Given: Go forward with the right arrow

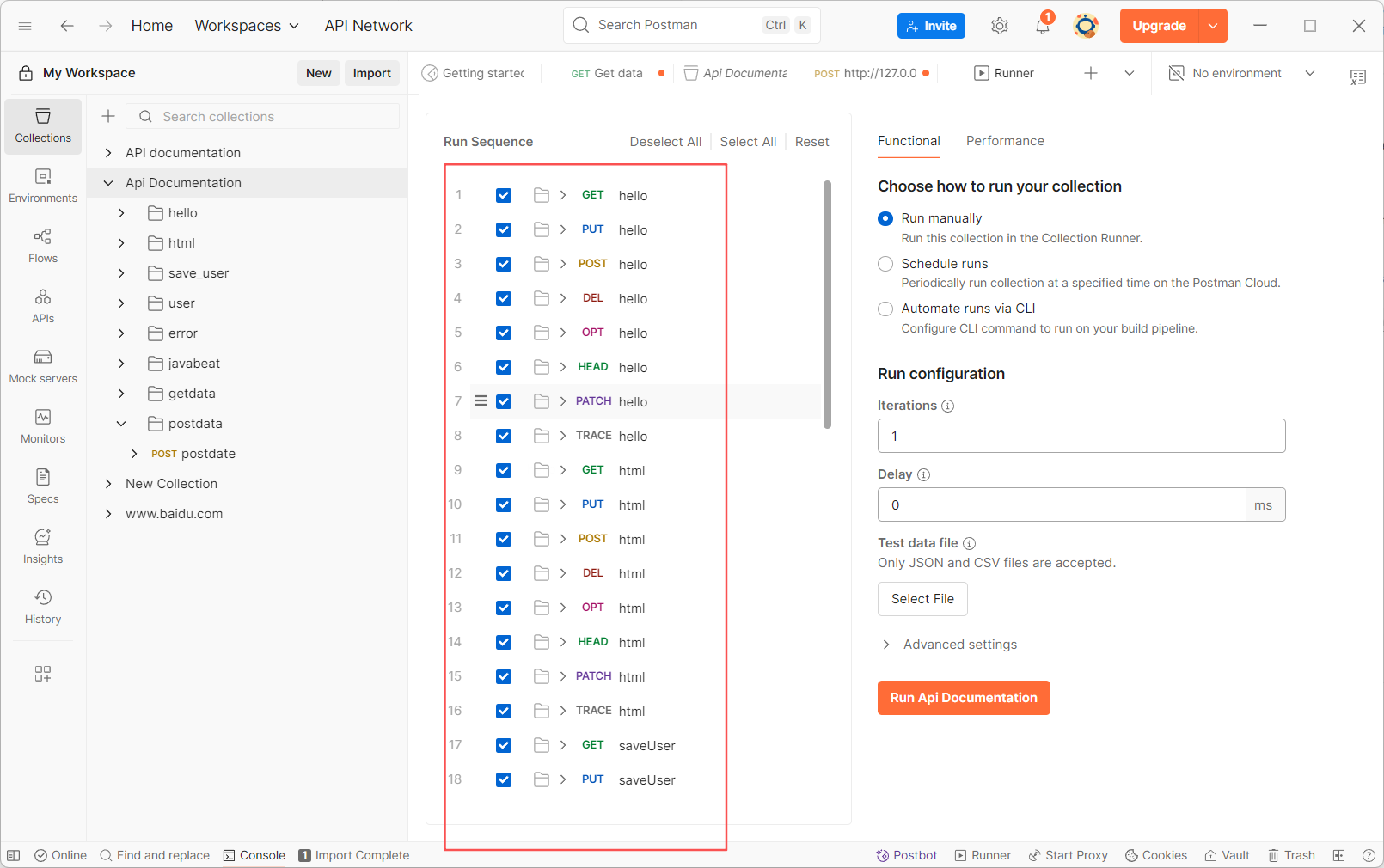Looking at the screenshot, I should [106, 26].
